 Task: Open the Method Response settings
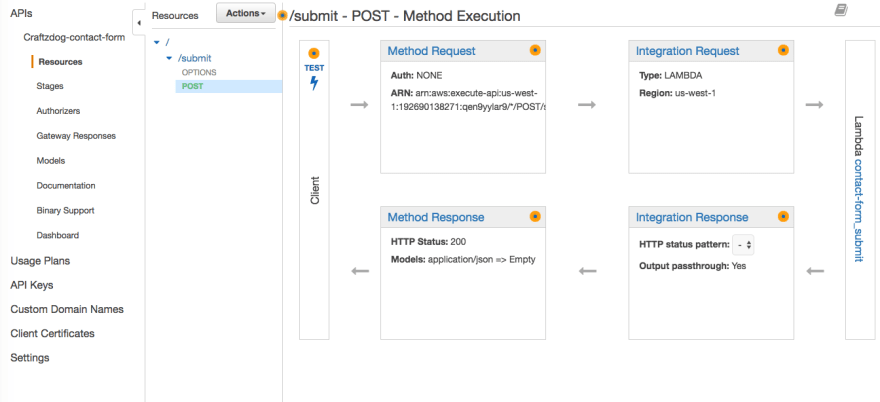click(x=436, y=217)
